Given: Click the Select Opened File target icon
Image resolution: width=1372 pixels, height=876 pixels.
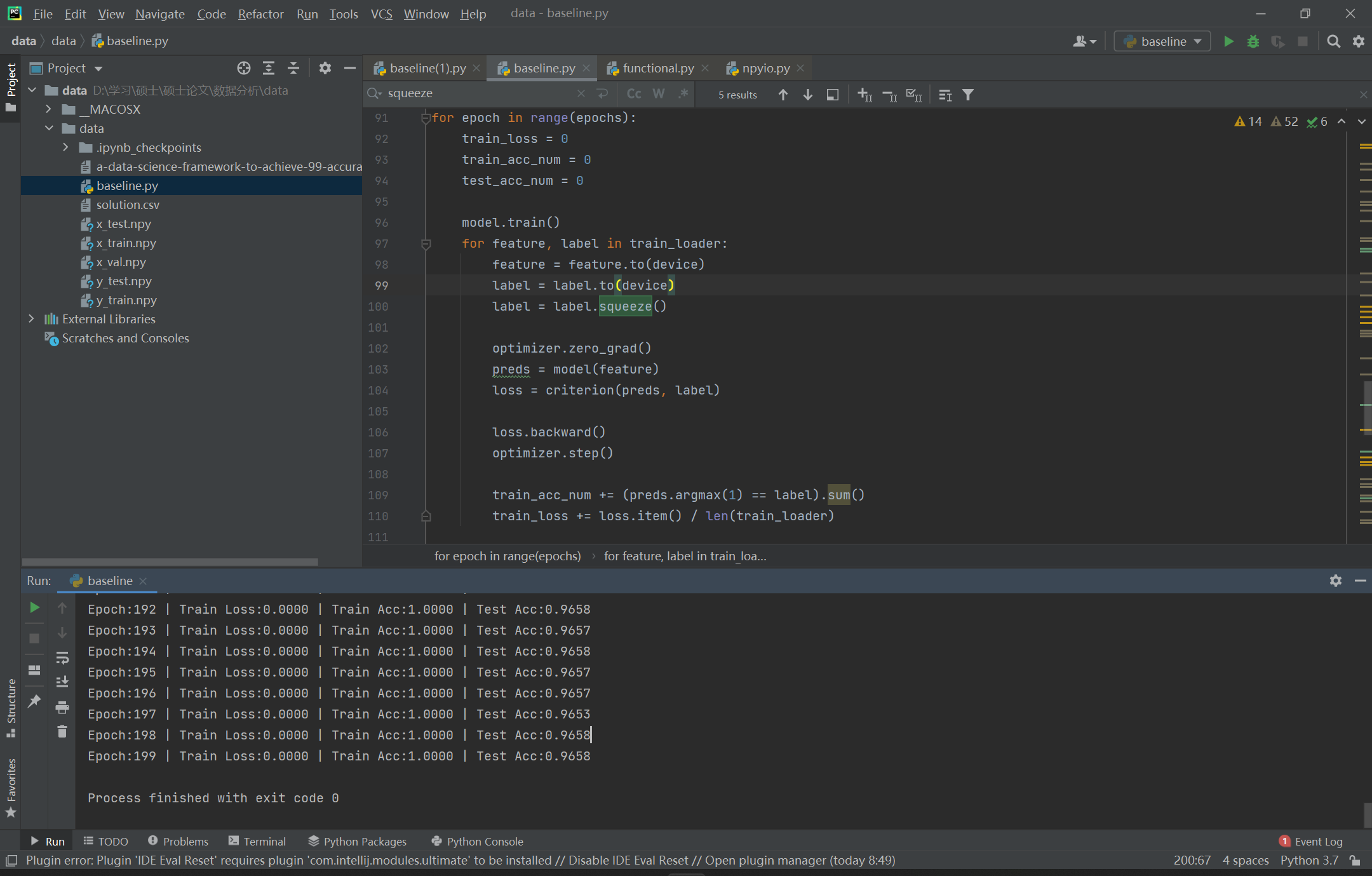Looking at the screenshot, I should click(x=244, y=68).
